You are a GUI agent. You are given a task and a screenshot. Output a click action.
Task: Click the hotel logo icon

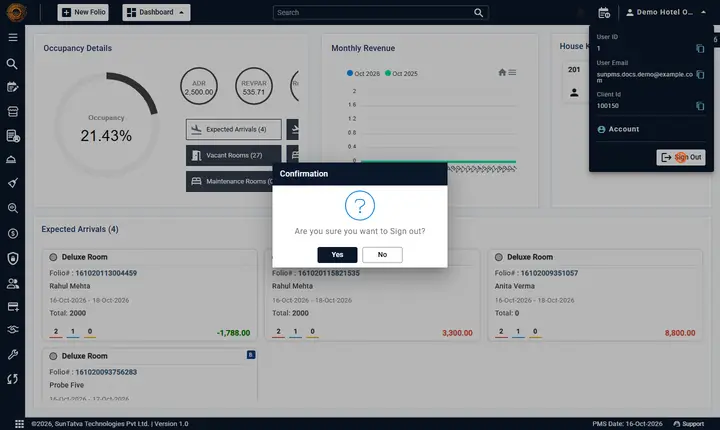[x=17, y=12]
